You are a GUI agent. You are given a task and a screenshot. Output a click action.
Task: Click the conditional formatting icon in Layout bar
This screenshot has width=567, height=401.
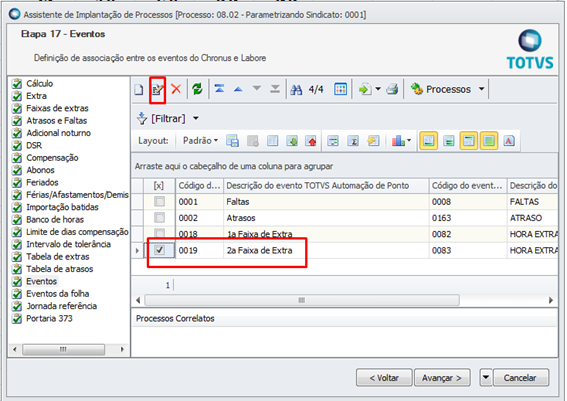point(333,141)
